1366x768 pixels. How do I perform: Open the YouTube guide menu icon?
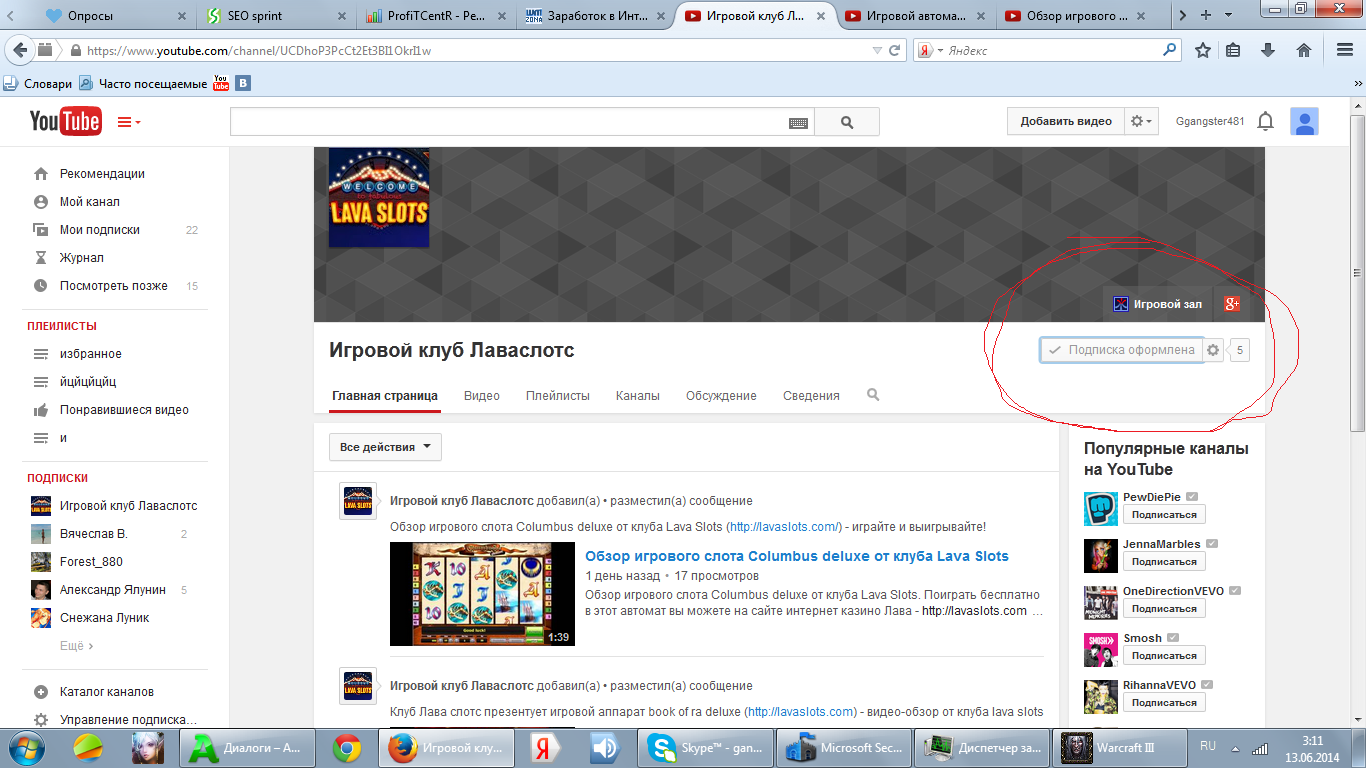coord(129,122)
